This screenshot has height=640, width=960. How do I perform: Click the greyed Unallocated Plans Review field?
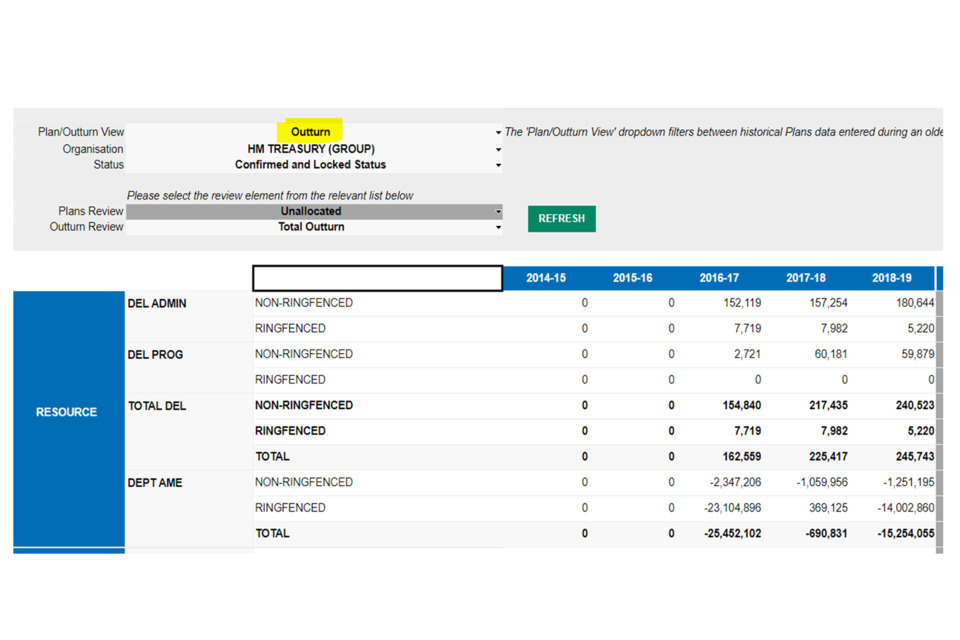pyautogui.click(x=311, y=212)
